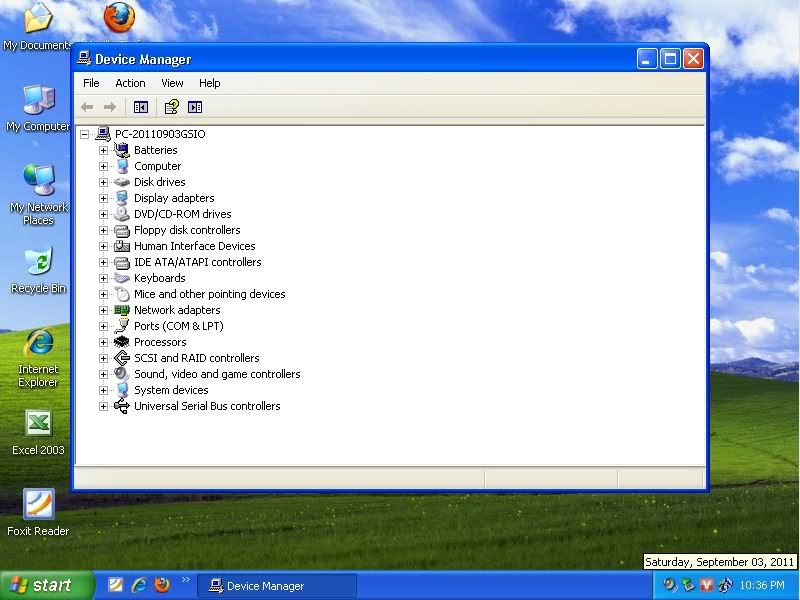800x600 pixels.
Task: Click the toolbar Properties help icon
Action: point(171,107)
